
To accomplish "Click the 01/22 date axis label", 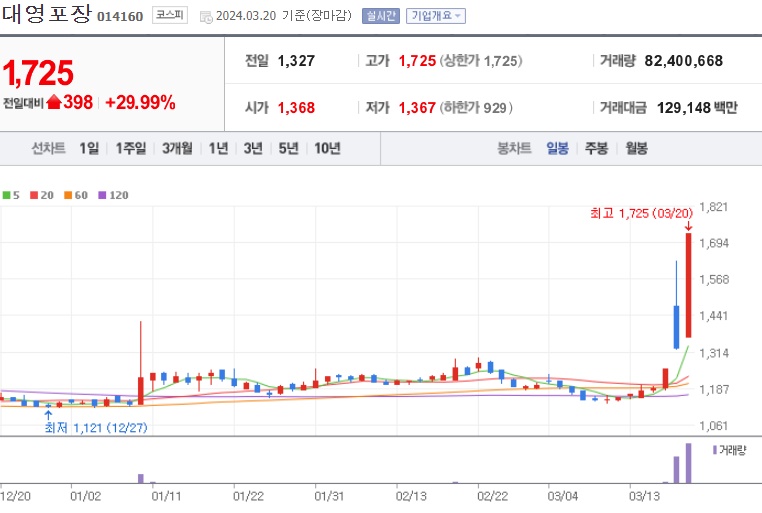I will click(x=248, y=496).
